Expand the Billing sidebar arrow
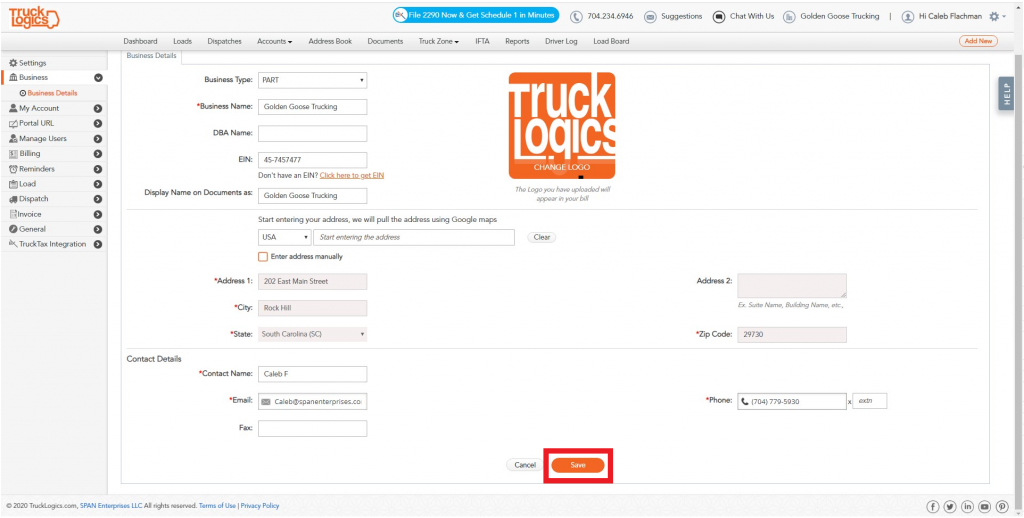The width and height of the screenshot is (1024, 518). click(x=98, y=154)
